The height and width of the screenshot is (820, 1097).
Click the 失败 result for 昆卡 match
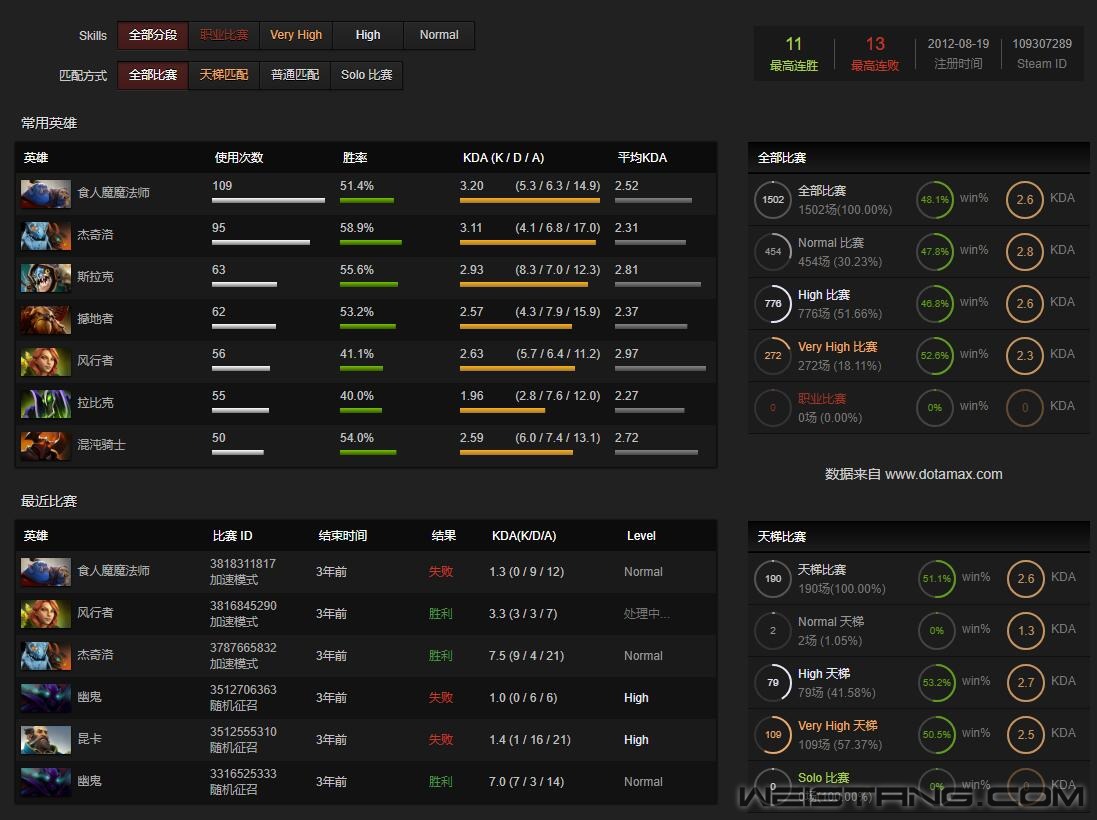(441, 740)
